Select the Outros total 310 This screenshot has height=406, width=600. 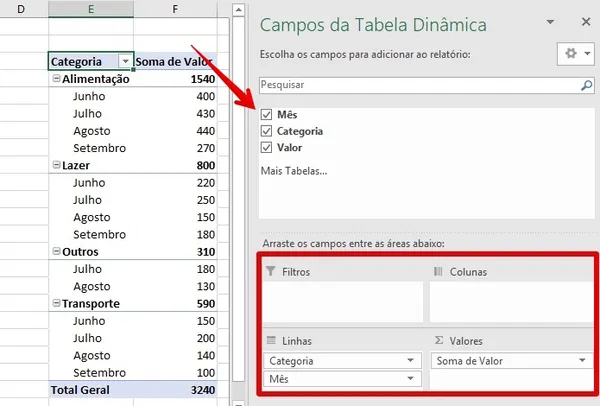[x=175, y=252]
